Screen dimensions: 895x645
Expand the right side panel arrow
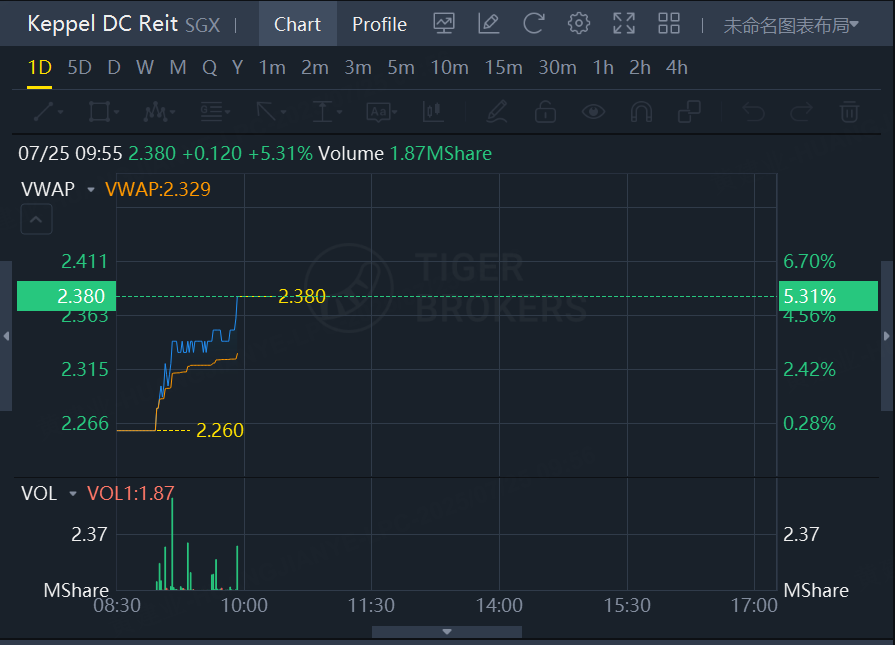coord(887,336)
